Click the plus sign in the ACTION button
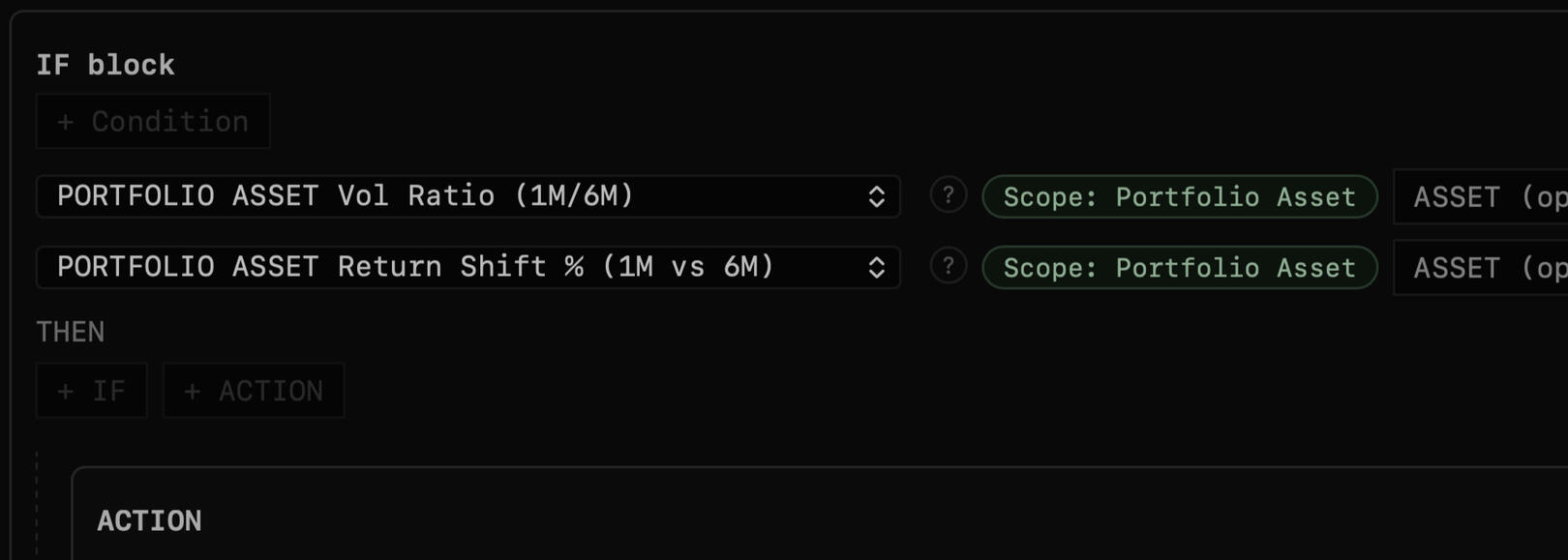 192,391
